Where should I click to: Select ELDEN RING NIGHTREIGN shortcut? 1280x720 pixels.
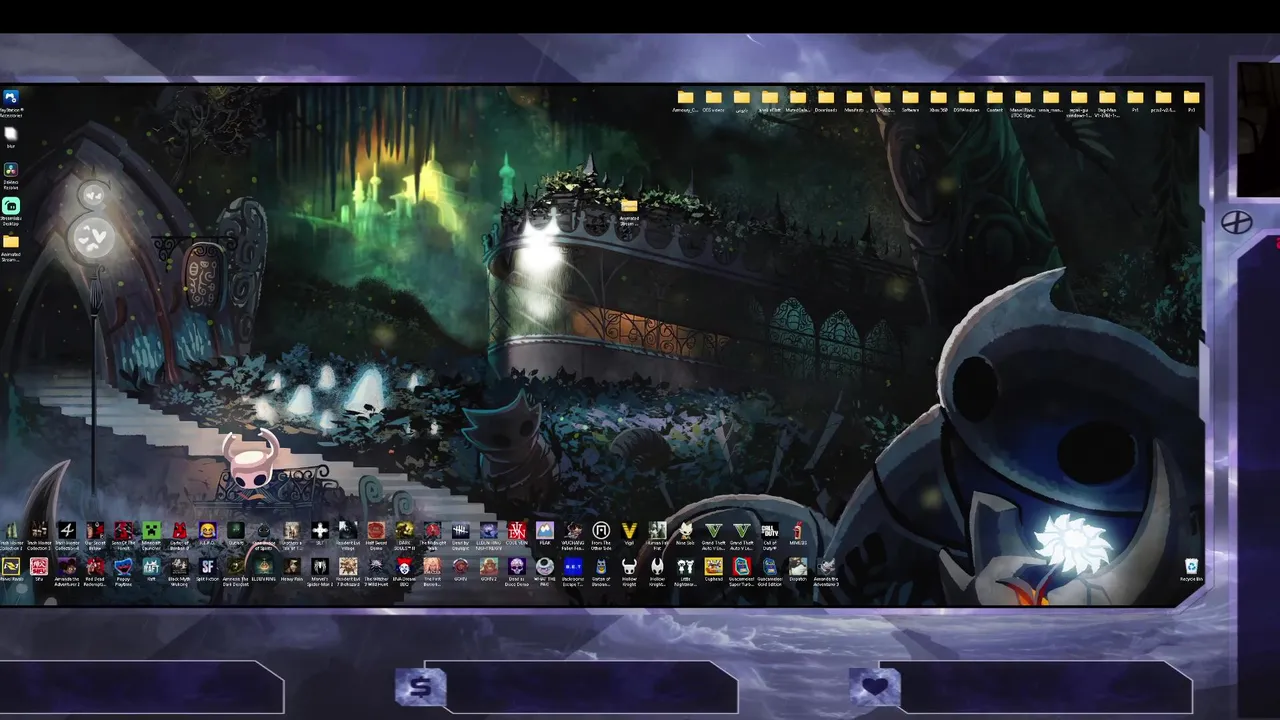[489, 535]
